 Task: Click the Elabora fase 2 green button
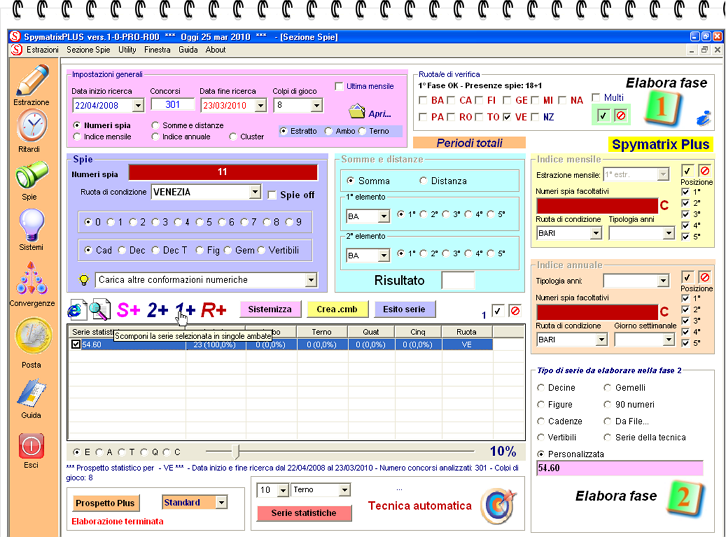[x=686, y=498]
